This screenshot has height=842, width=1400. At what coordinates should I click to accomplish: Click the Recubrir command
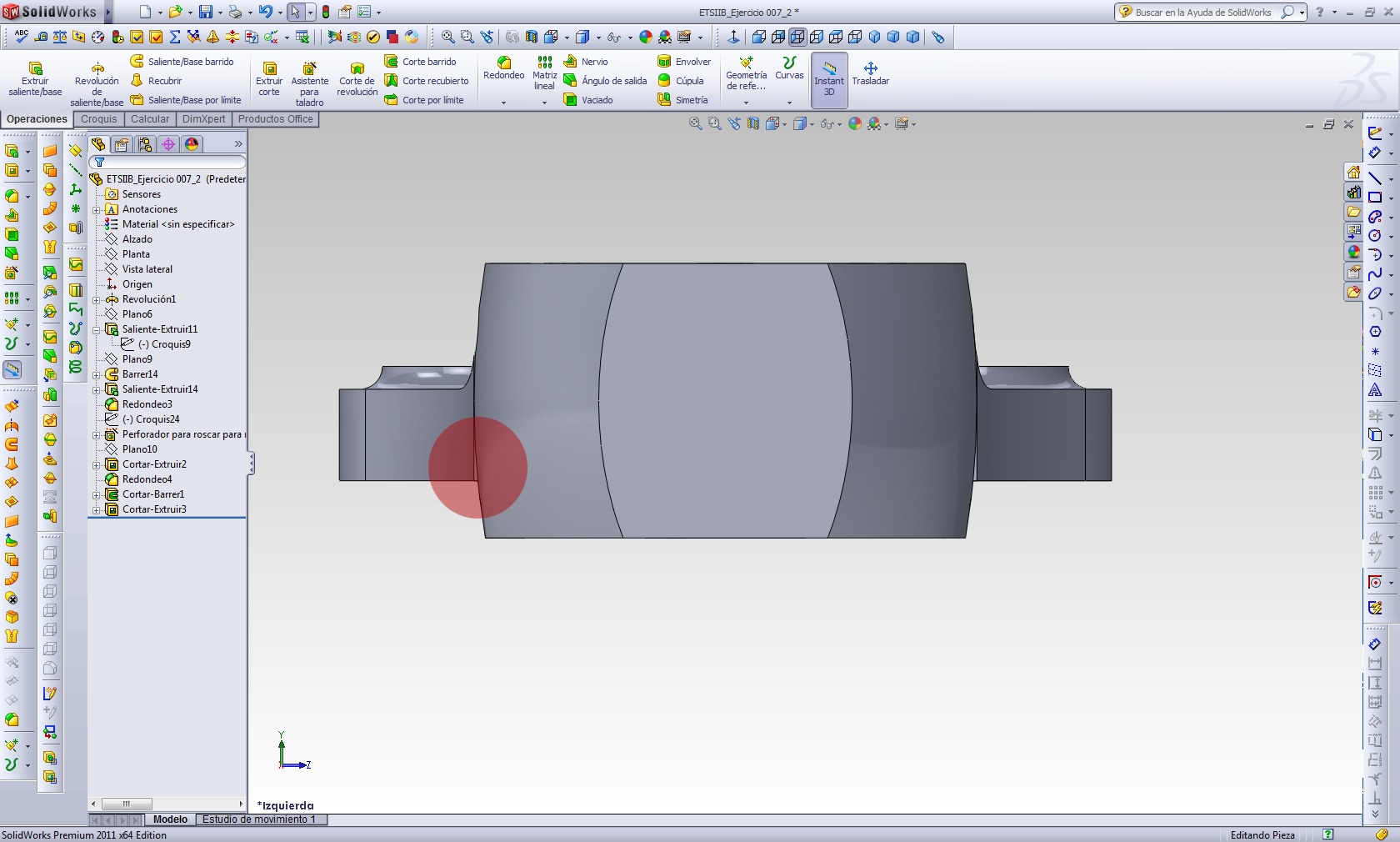[x=156, y=81]
